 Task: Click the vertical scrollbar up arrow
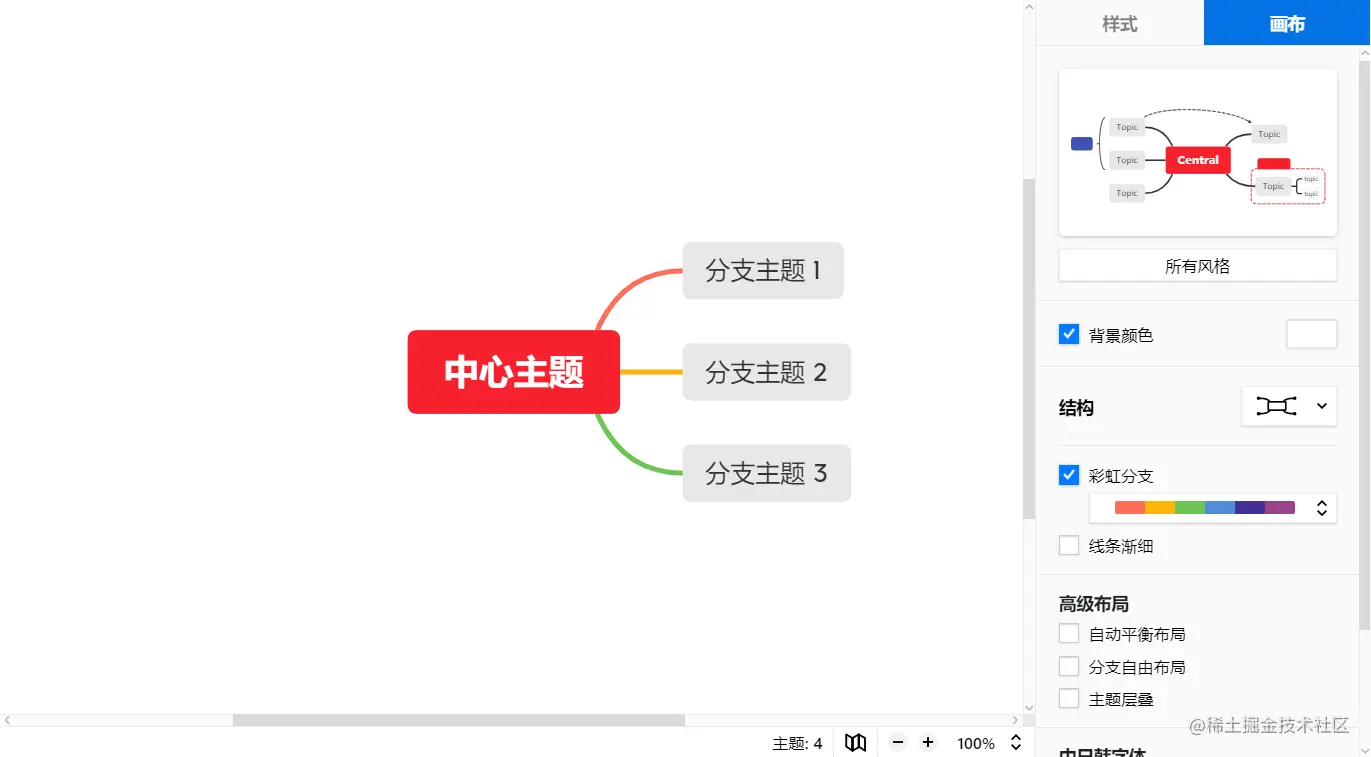1029,7
